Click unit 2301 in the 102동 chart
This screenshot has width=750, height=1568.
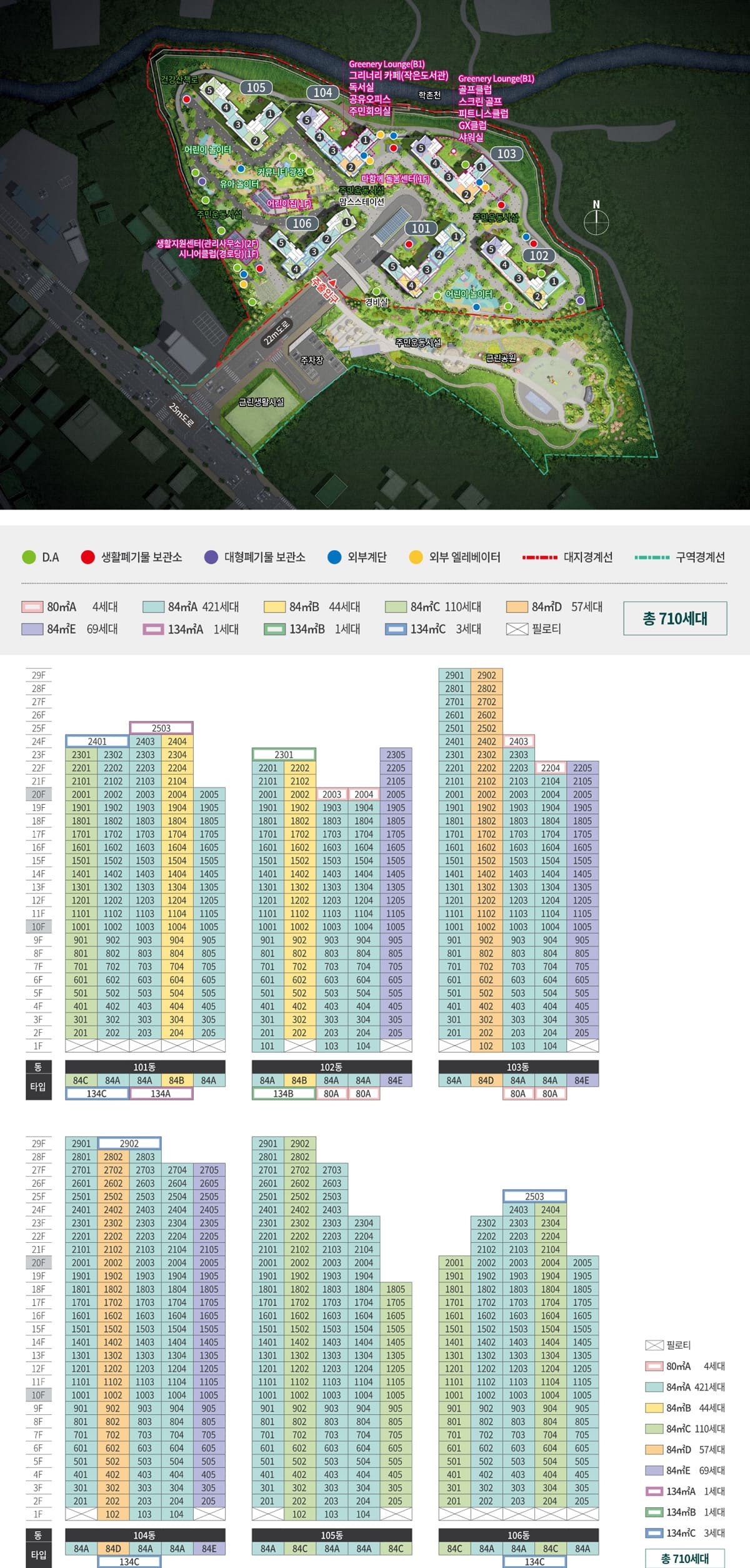[284, 754]
